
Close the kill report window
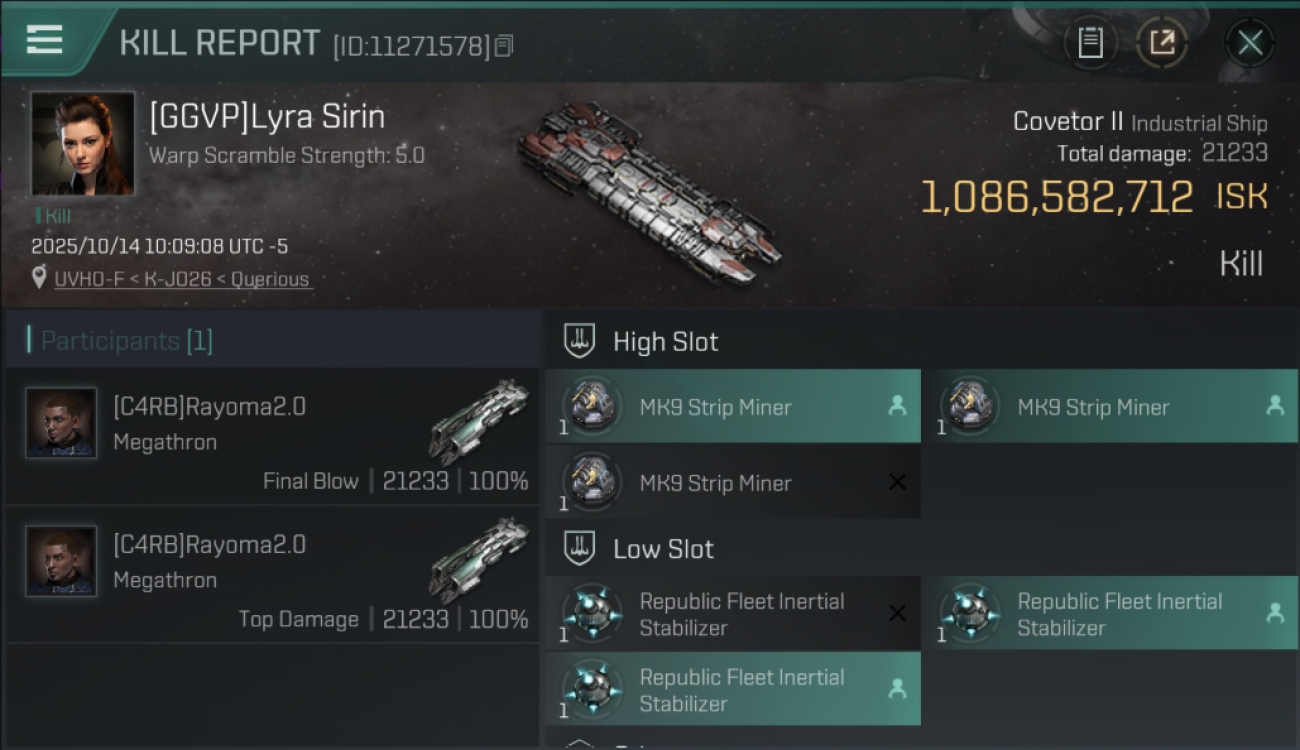(1250, 43)
